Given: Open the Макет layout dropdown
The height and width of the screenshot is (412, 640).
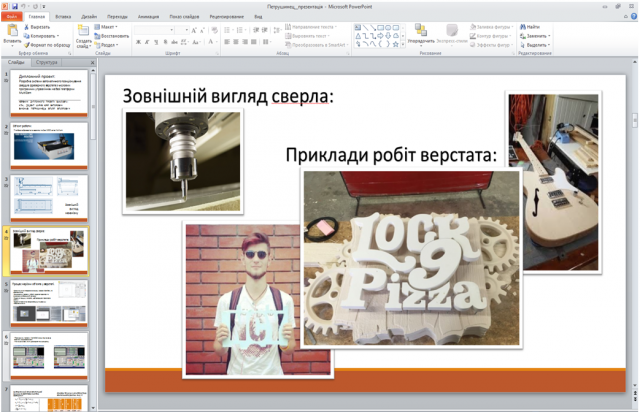Looking at the screenshot, I should pos(107,27).
